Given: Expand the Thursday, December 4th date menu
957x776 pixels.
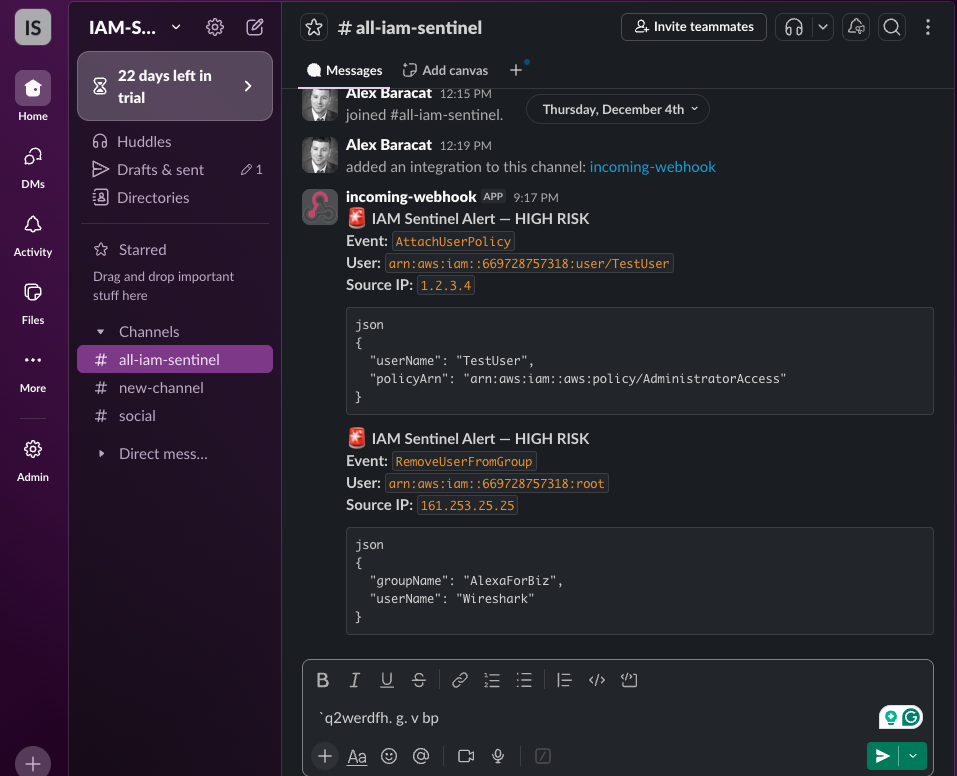Looking at the screenshot, I should point(617,110).
